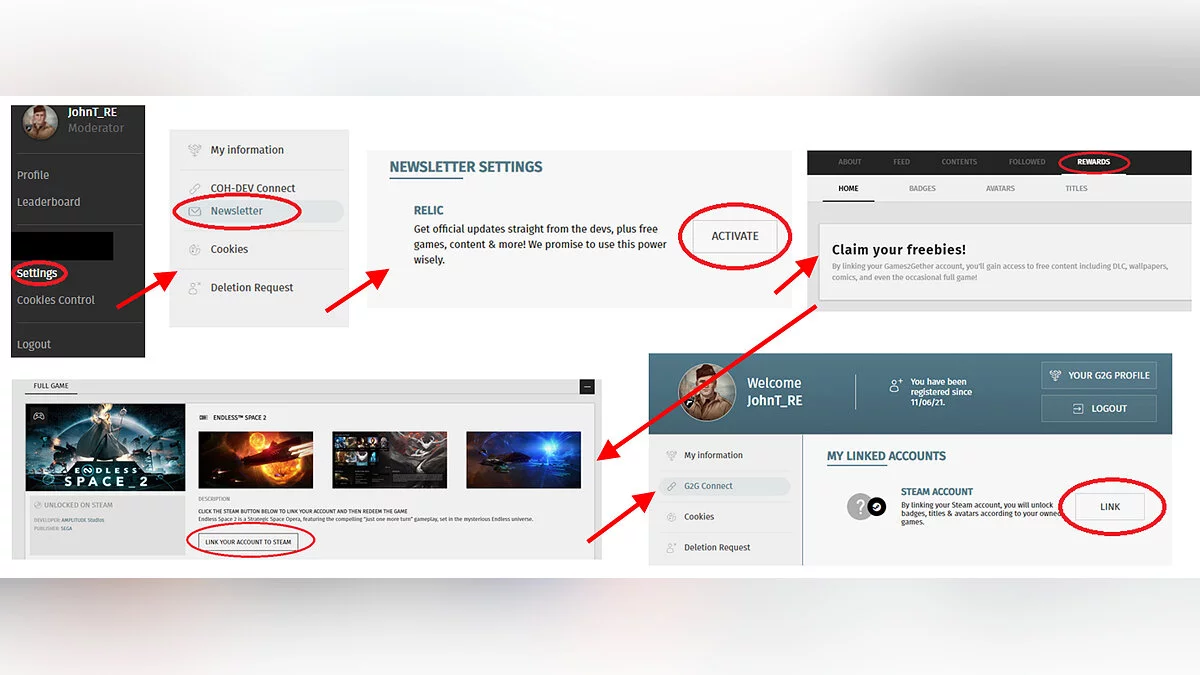Click the chain-link icon beside COH-DEV Connect
The height and width of the screenshot is (675, 1200).
tap(195, 188)
